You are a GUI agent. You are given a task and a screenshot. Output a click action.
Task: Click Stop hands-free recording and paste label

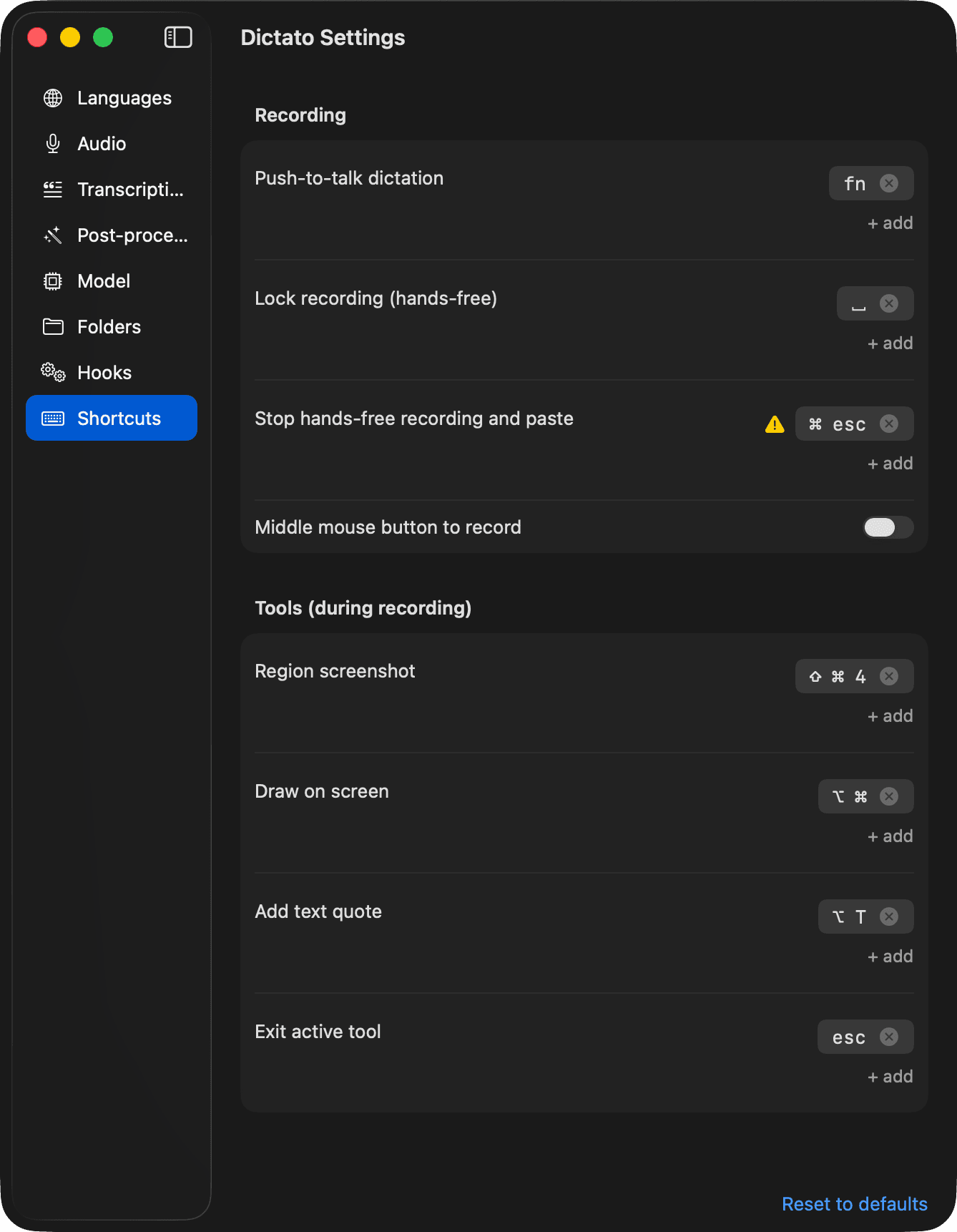(414, 419)
